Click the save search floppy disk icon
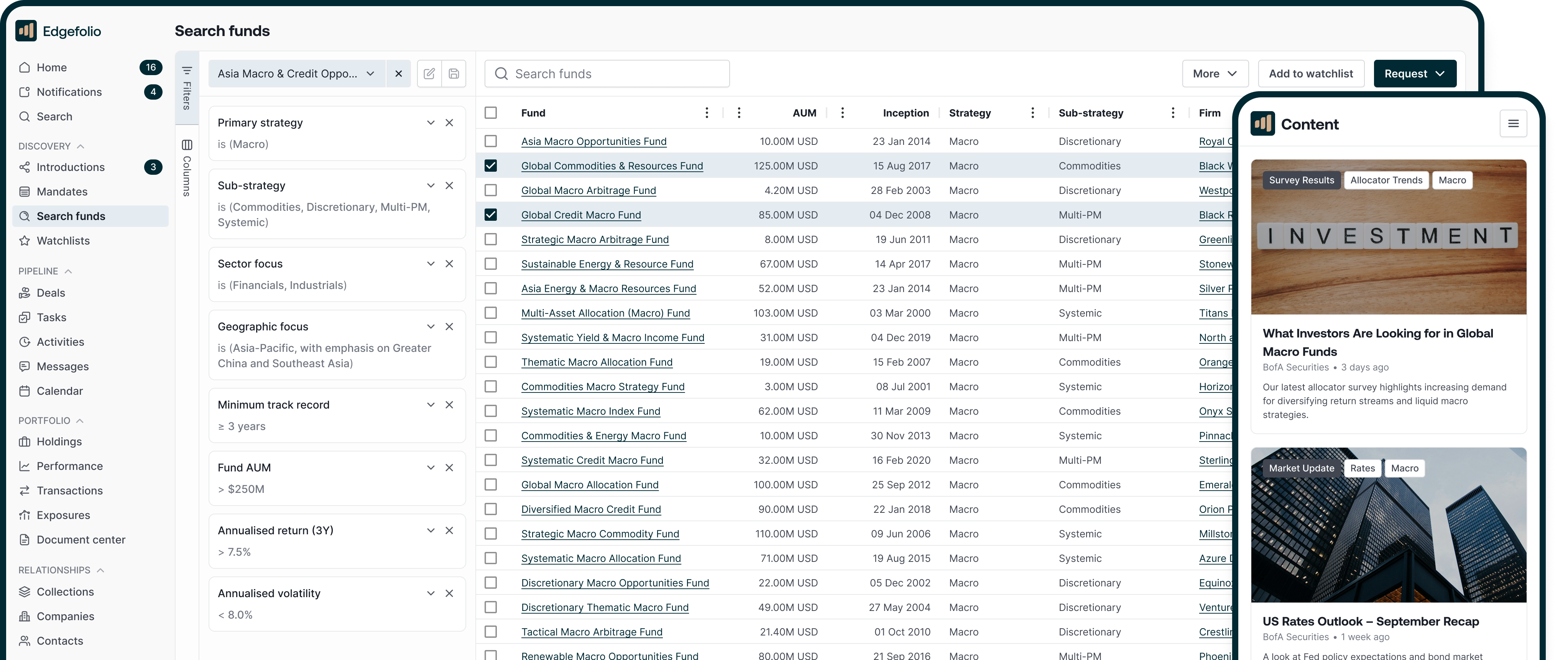Image resolution: width=1568 pixels, height=660 pixels. click(x=454, y=74)
